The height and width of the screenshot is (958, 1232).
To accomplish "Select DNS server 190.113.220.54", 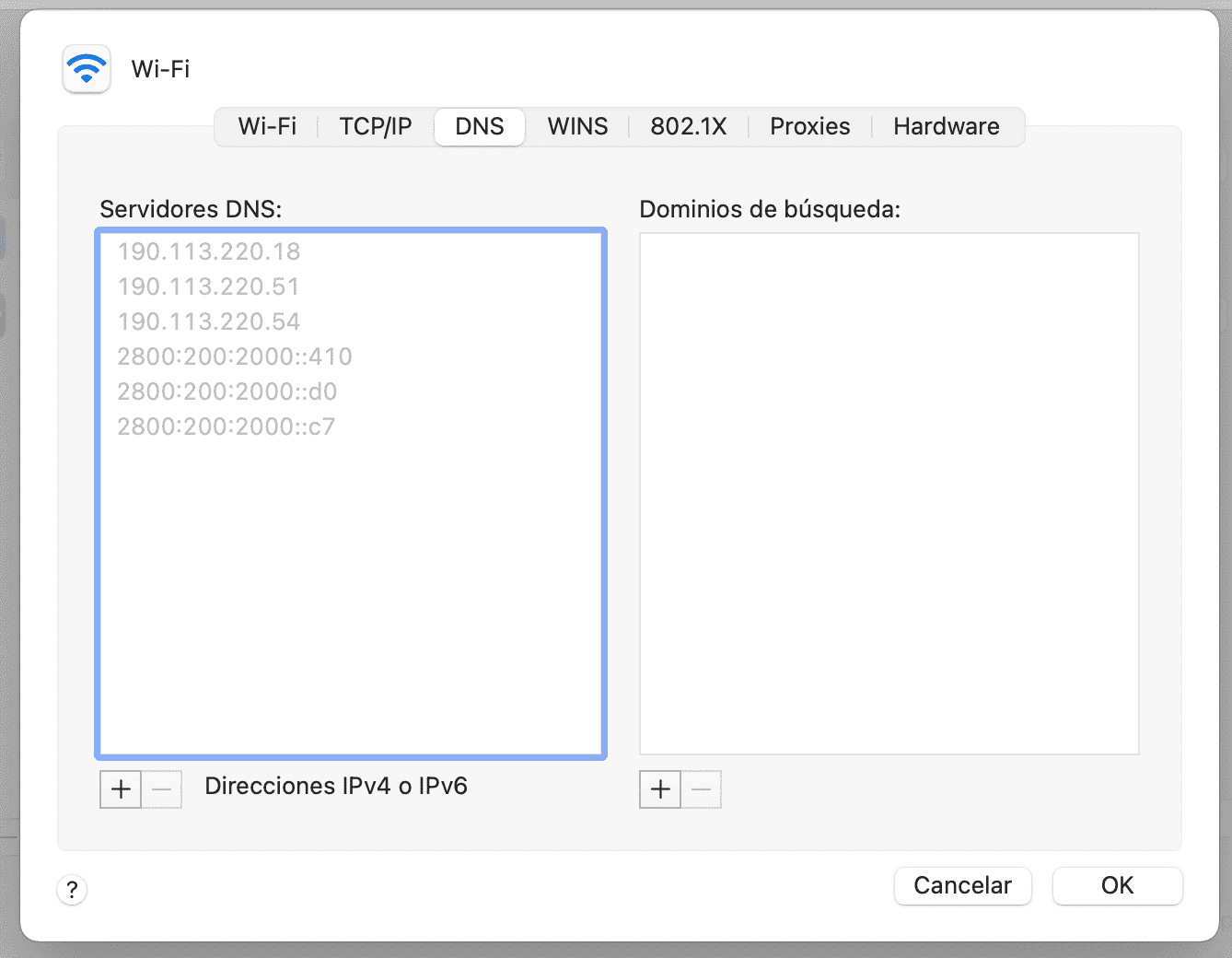I will [208, 321].
